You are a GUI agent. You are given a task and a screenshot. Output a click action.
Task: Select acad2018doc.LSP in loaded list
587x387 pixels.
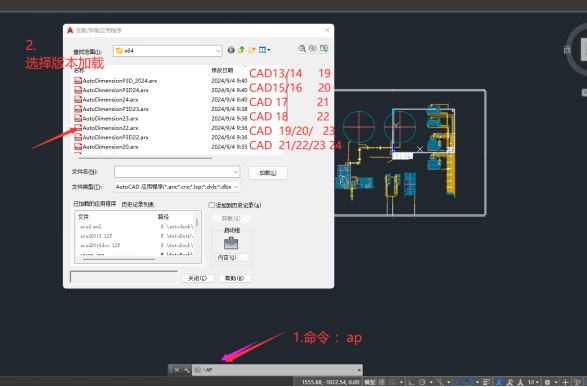(x=100, y=245)
